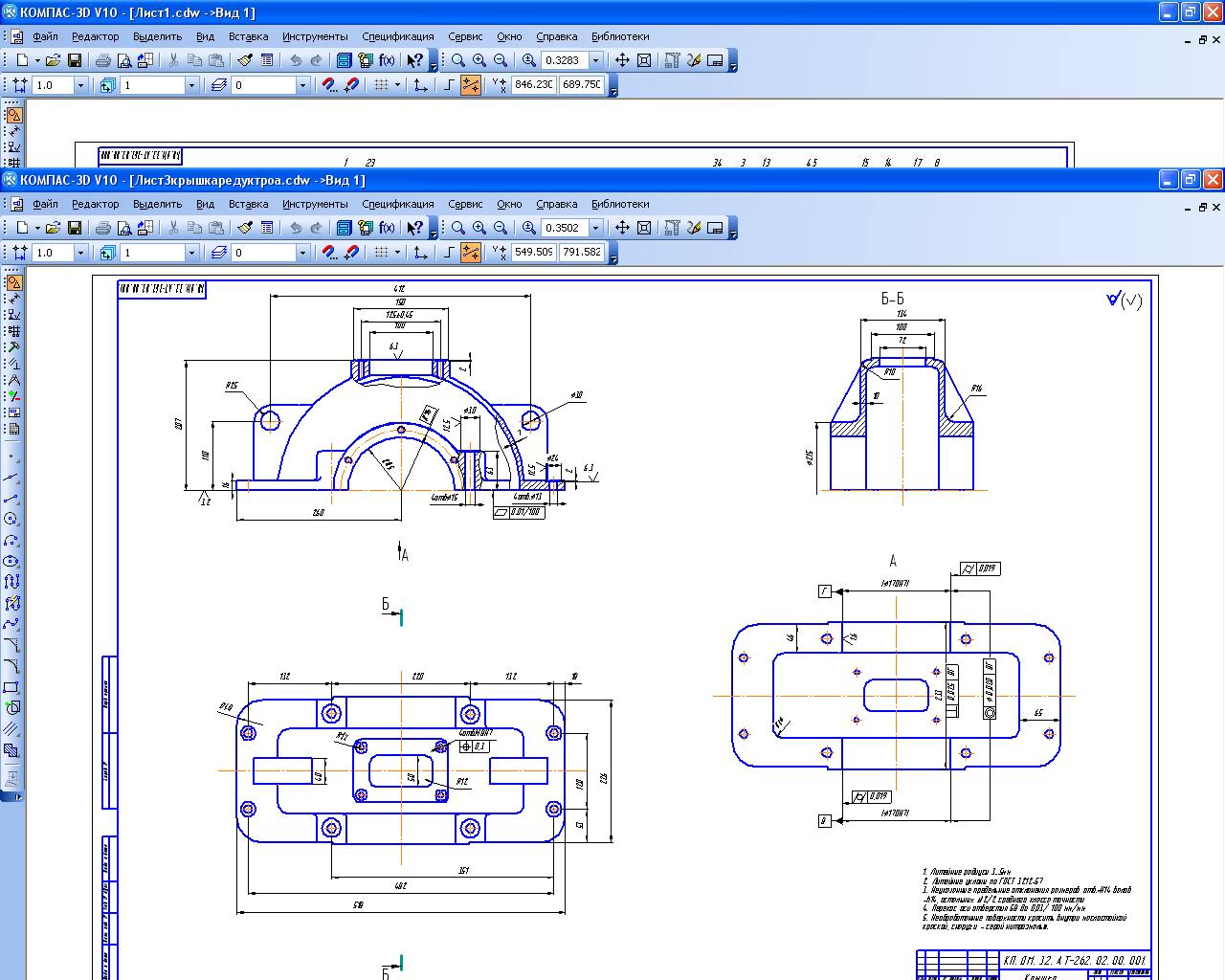Click the X coordinate field showing 549.509

533,253
